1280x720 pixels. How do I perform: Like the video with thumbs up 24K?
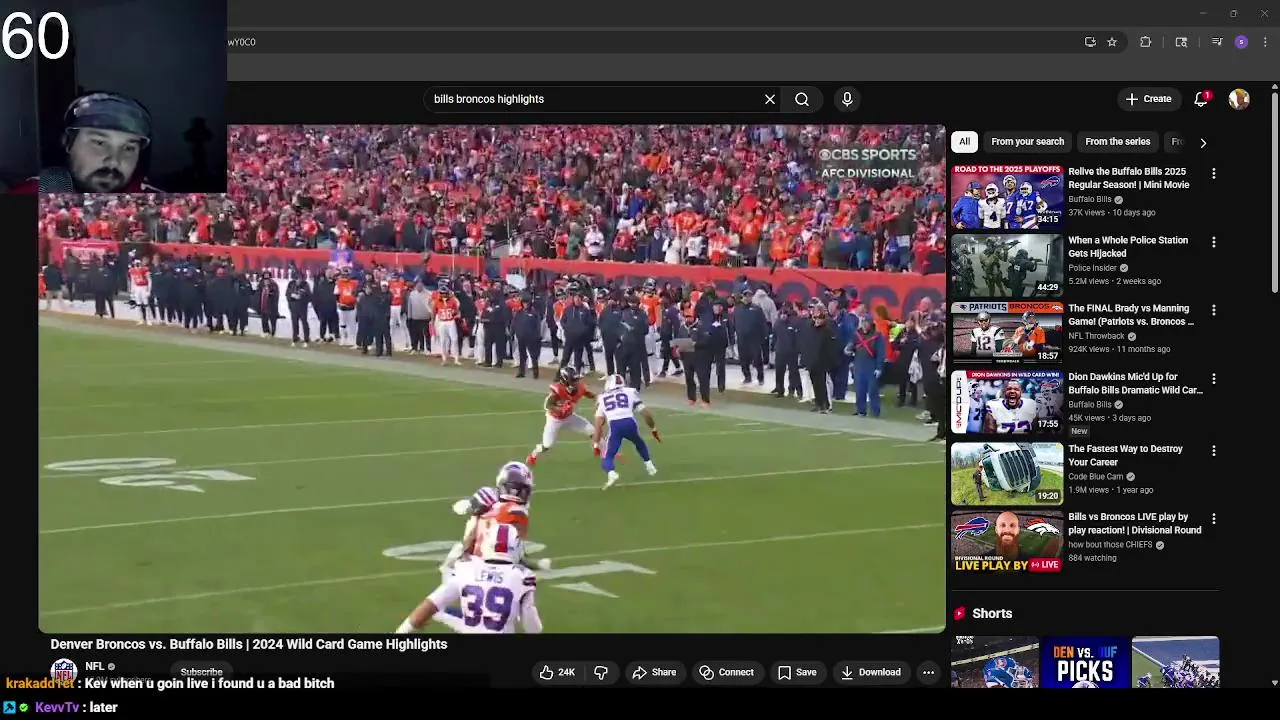(x=557, y=672)
